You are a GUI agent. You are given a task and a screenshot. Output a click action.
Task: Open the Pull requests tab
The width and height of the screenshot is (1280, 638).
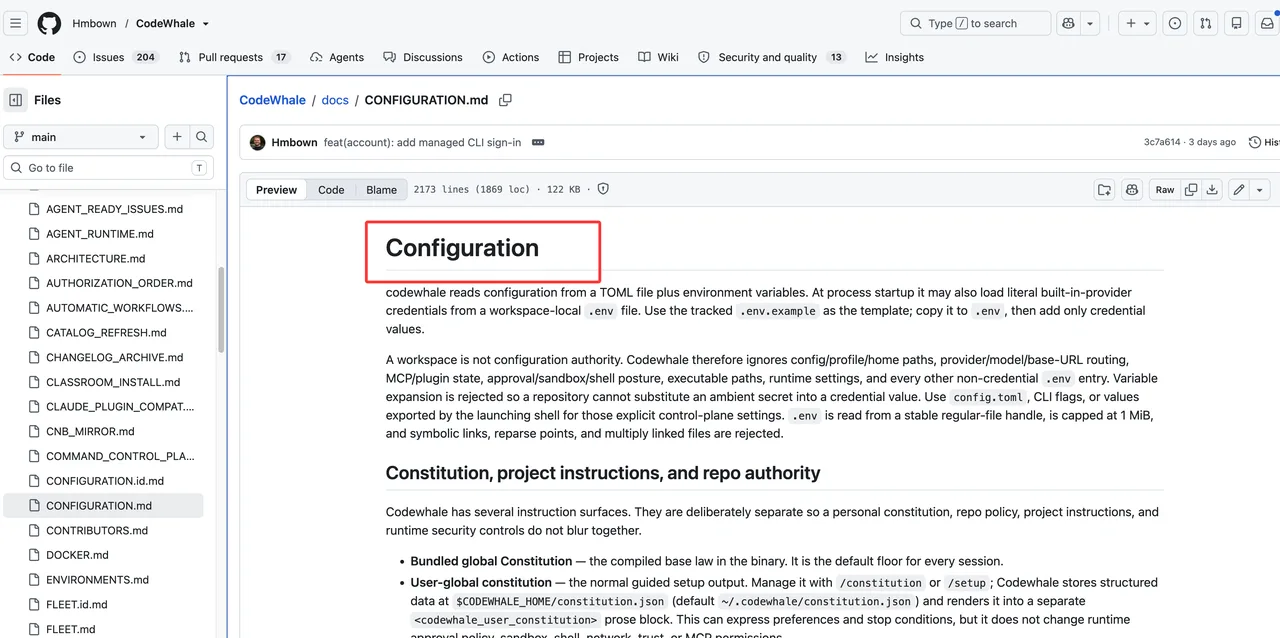tap(234, 57)
